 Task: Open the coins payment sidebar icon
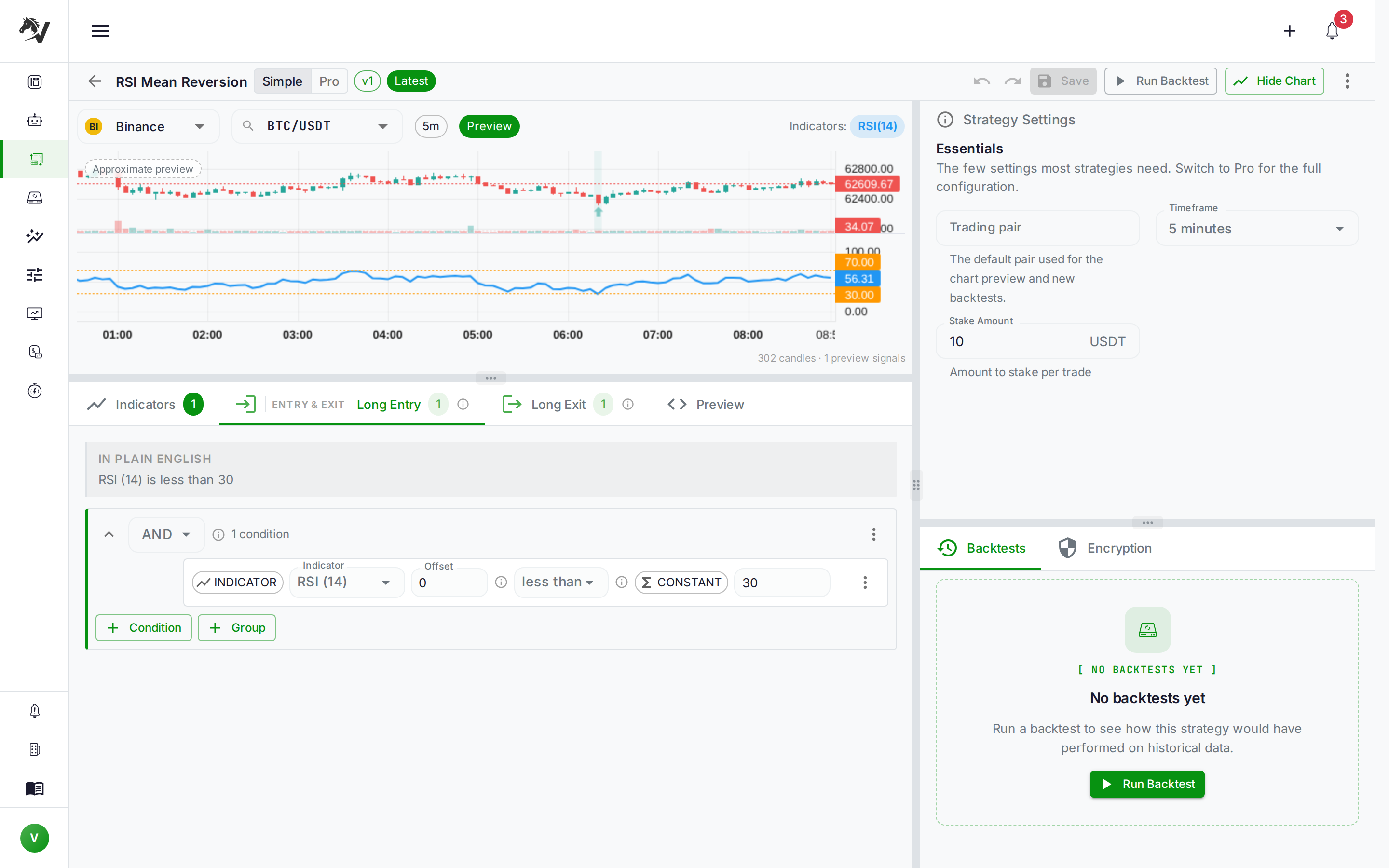click(x=34, y=352)
